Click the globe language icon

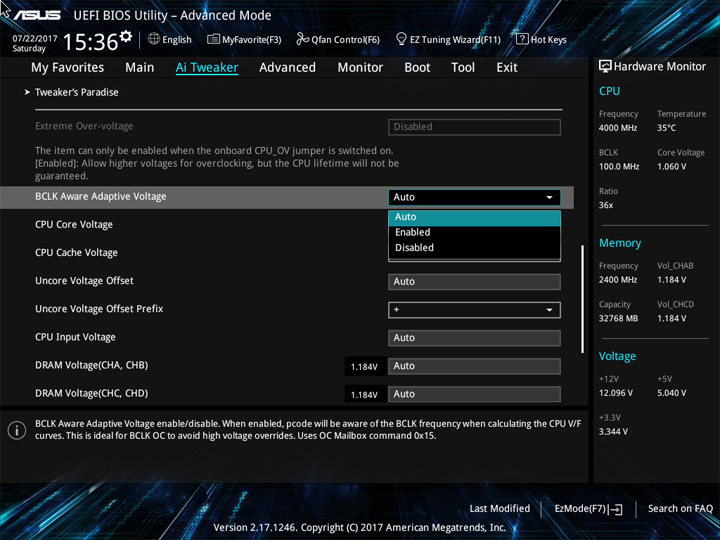click(154, 39)
